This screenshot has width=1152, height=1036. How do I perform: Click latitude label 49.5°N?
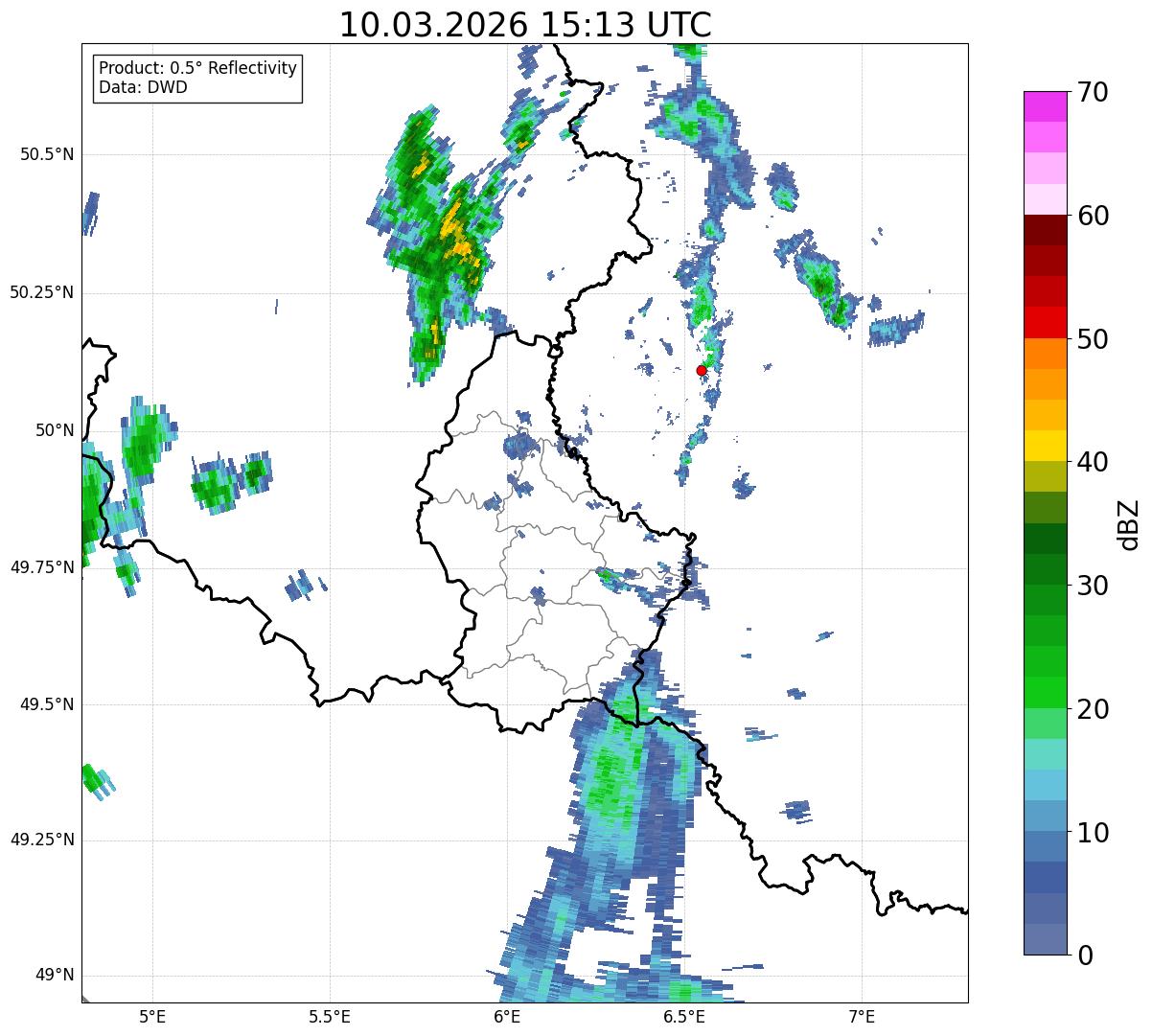pyautogui.click(x=48, y=704)
